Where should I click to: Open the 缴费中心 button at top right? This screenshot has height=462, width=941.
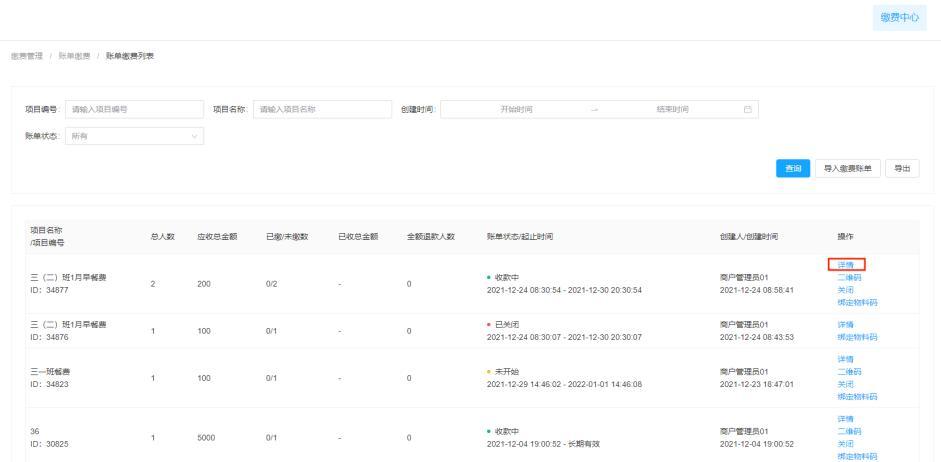coord(899,18)
